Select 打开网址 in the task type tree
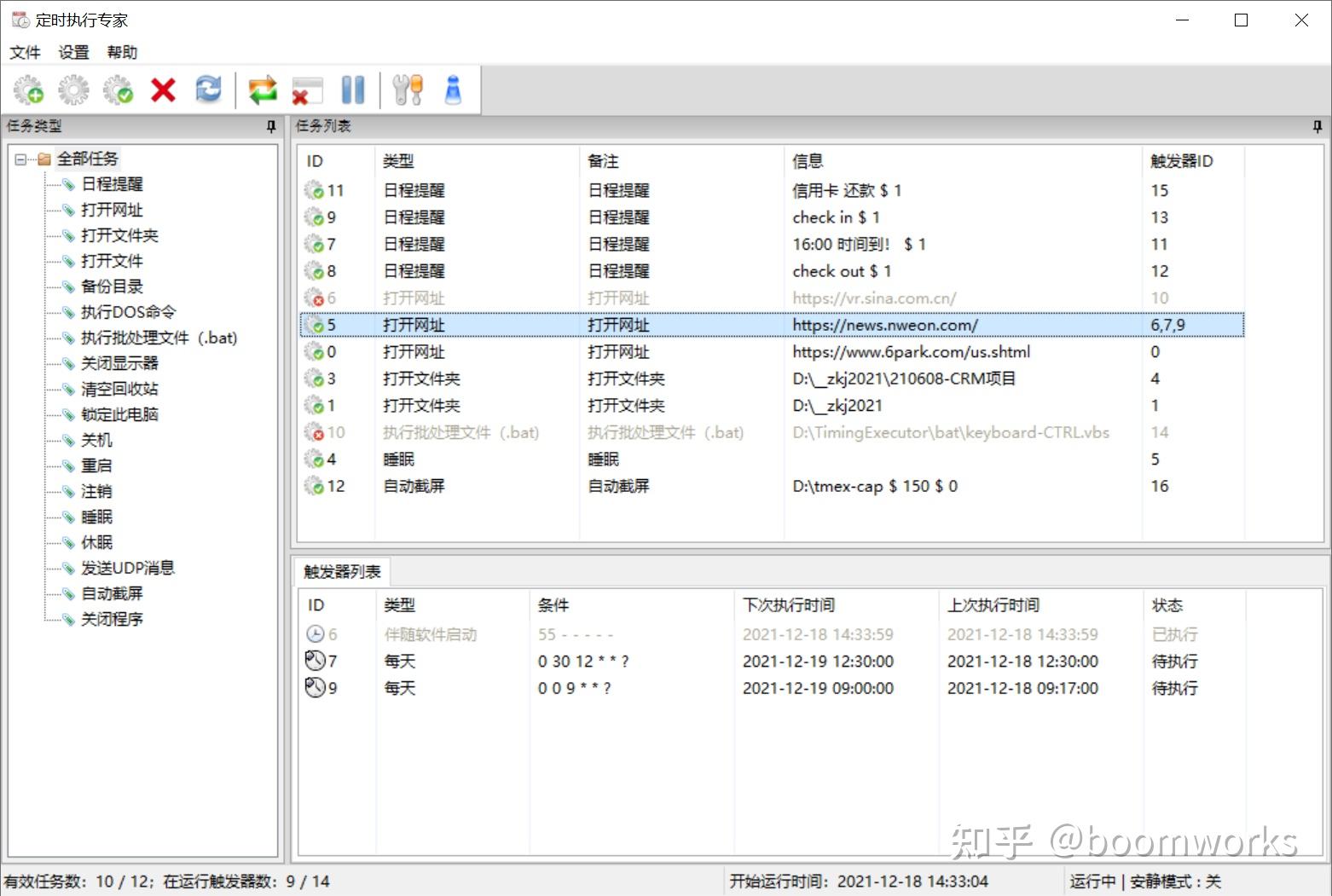The width and height of the screenshot is (1332, 896). (112, 210)
